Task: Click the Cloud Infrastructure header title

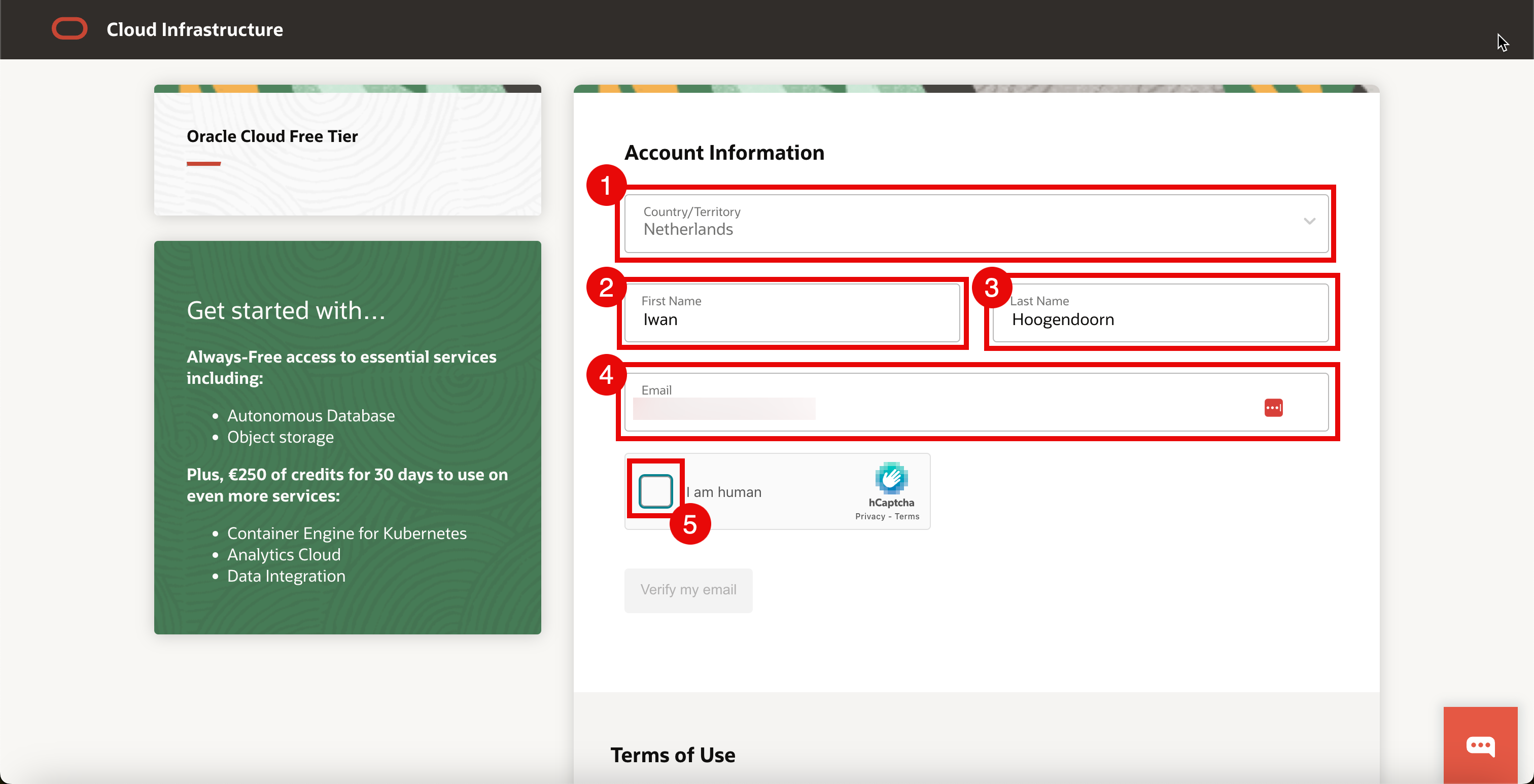Action: coord(195,29)
